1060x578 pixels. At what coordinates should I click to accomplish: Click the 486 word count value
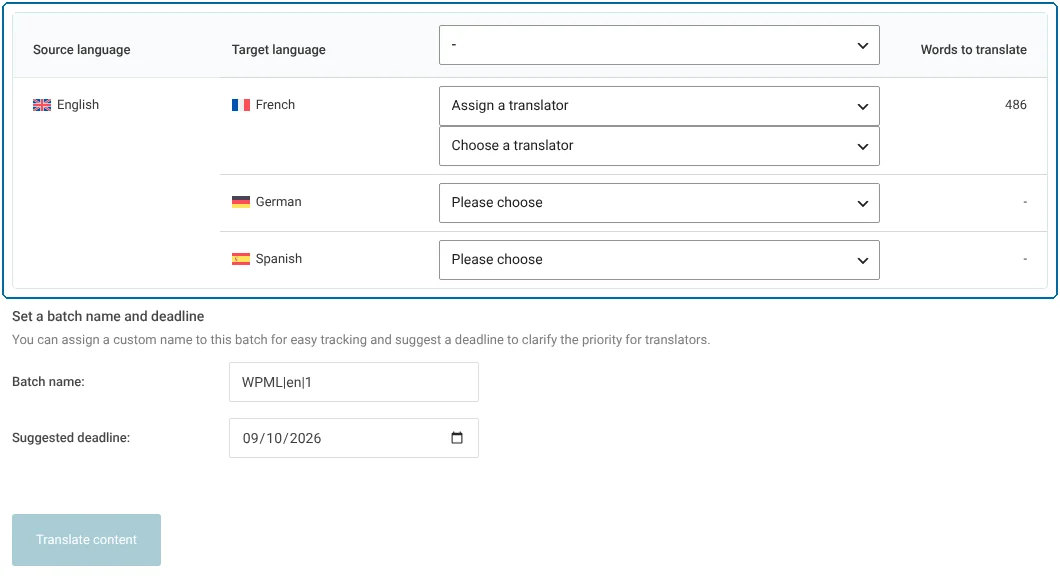click(x=1015, y=105)
